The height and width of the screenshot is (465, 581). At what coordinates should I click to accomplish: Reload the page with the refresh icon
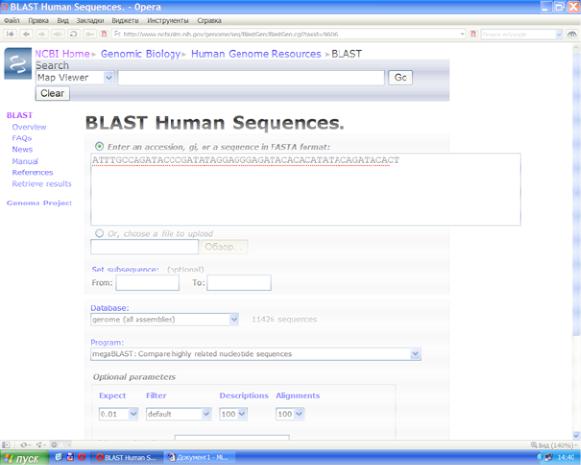pos(73,34)
